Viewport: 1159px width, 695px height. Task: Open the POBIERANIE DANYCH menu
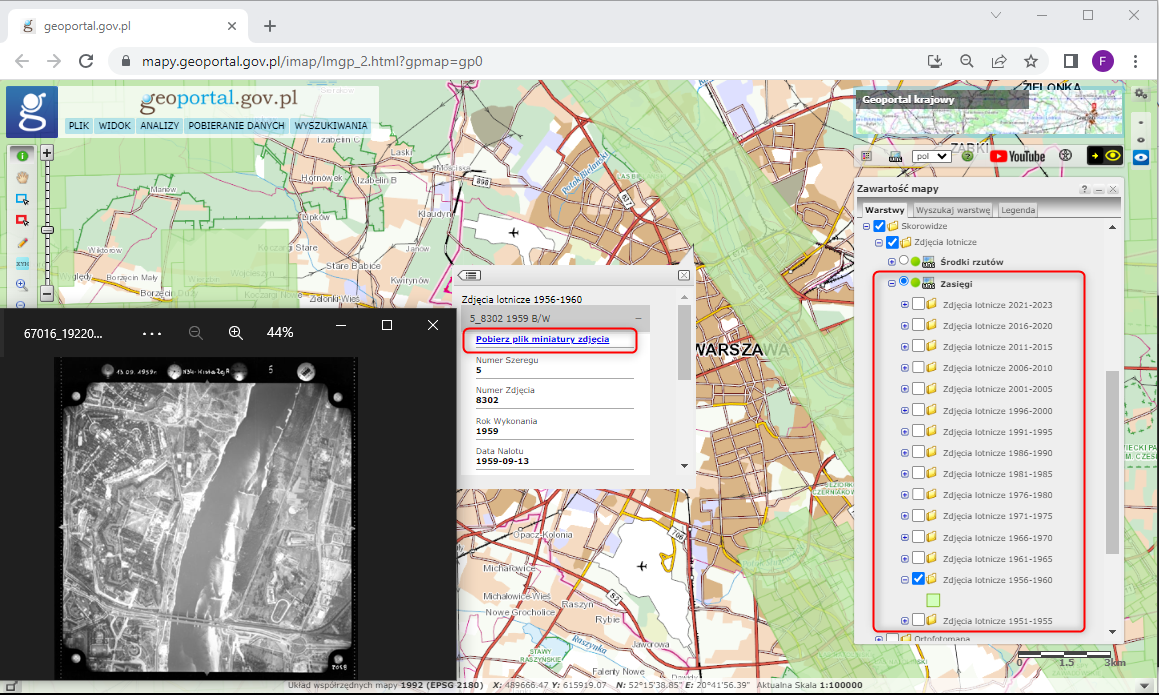pos(236,126)
